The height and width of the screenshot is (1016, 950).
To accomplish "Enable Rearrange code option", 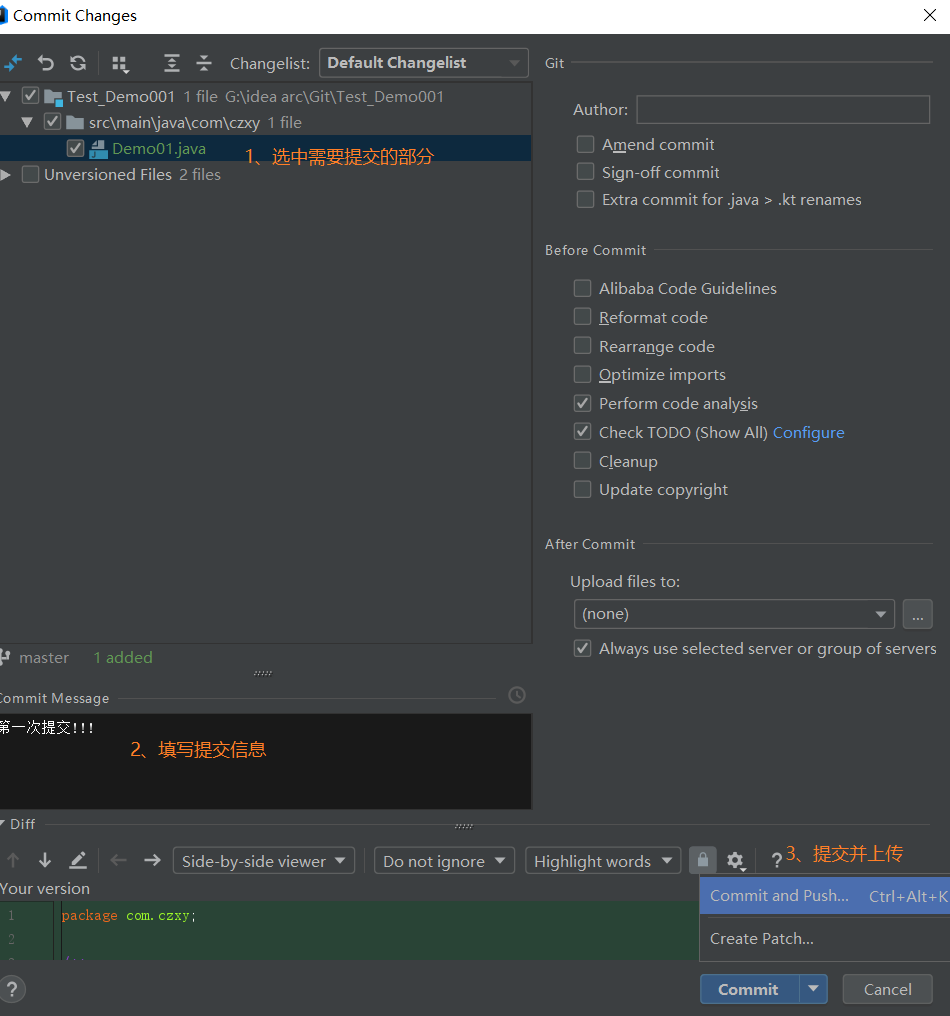I will [583, 346].
